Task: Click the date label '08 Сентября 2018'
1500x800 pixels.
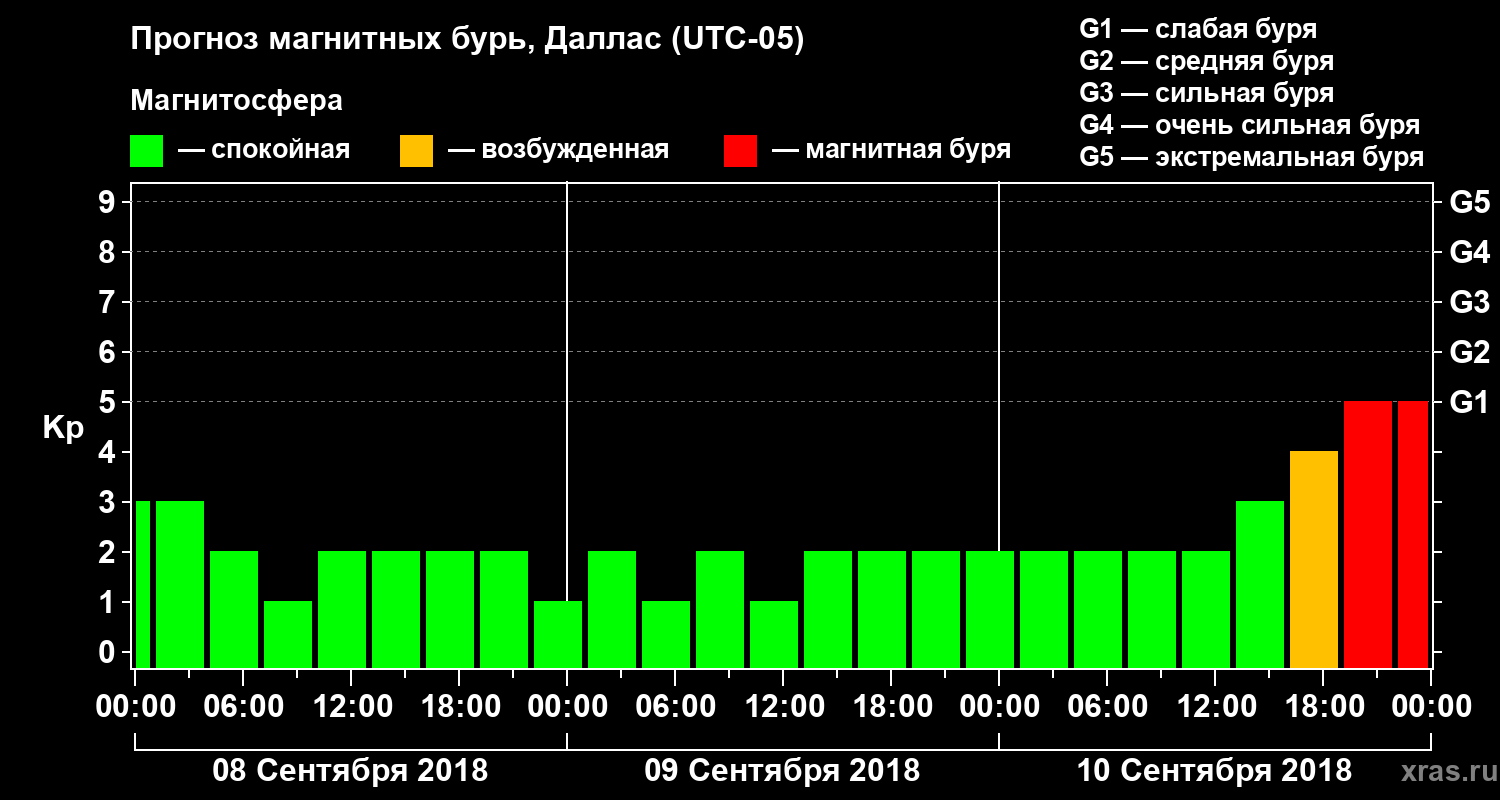Action: click(350, 771)
